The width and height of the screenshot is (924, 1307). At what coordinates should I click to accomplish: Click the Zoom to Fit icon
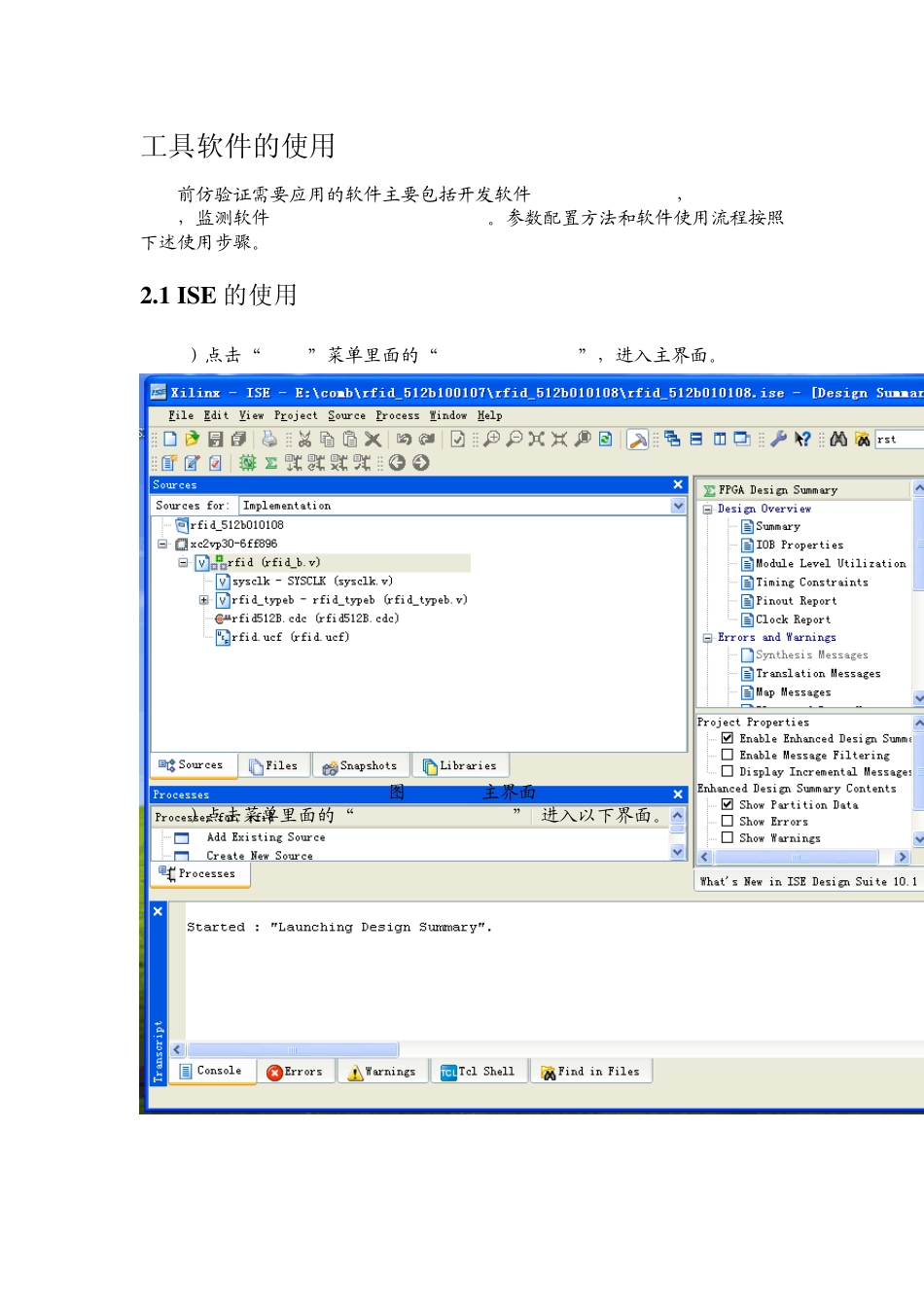pos(537,440)
